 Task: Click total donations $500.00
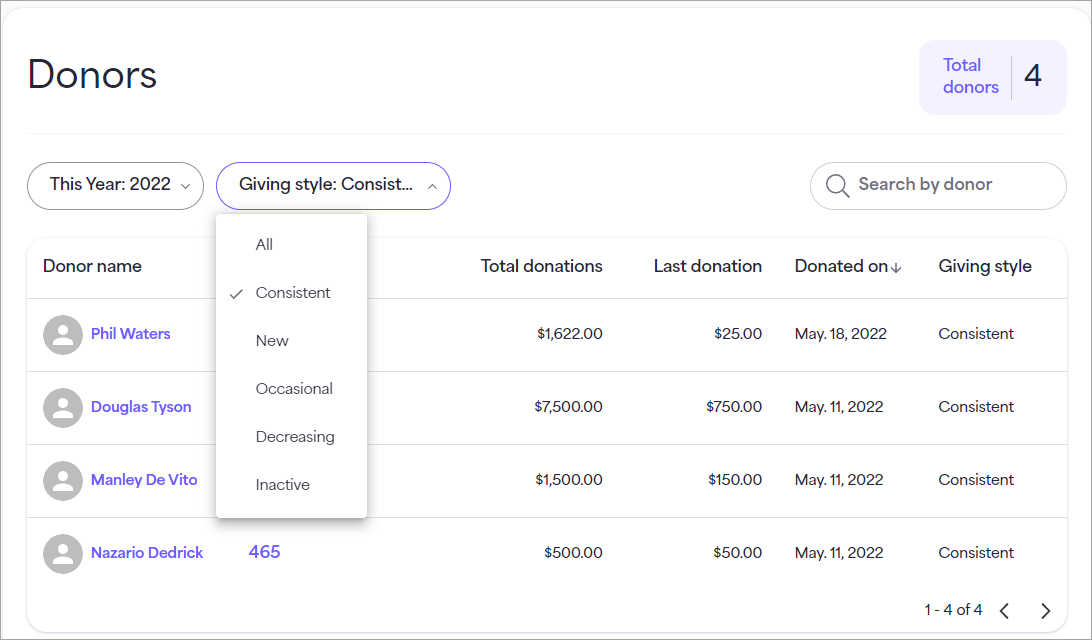coord(573,553)
